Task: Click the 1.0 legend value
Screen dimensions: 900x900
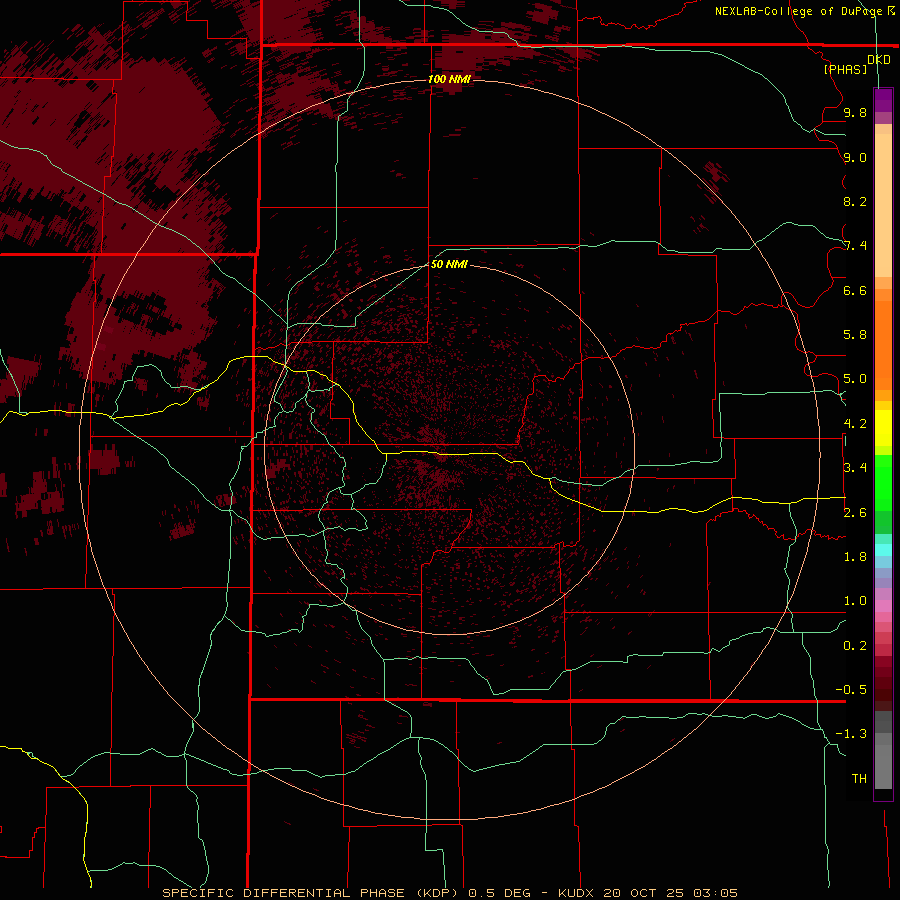Action: 855,601
